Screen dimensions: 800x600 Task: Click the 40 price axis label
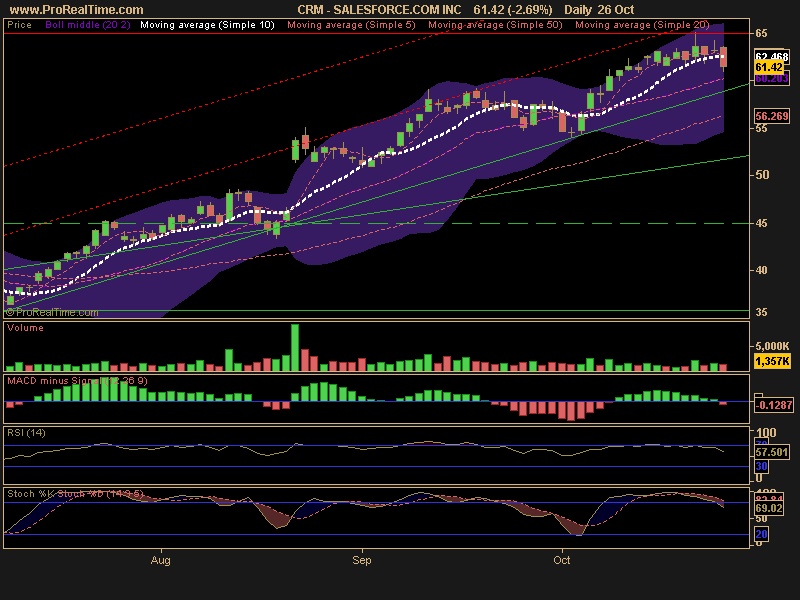click(x=761, y=270)
